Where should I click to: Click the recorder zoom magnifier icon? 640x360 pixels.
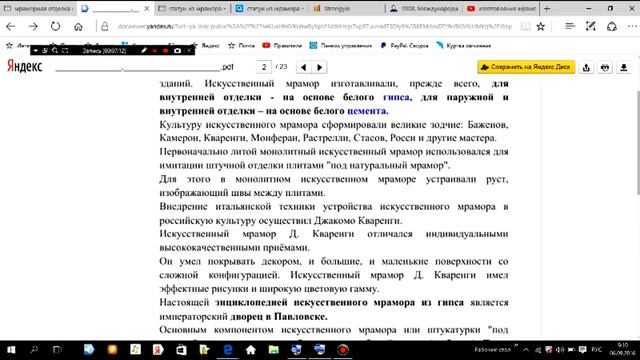click(55, 51)
